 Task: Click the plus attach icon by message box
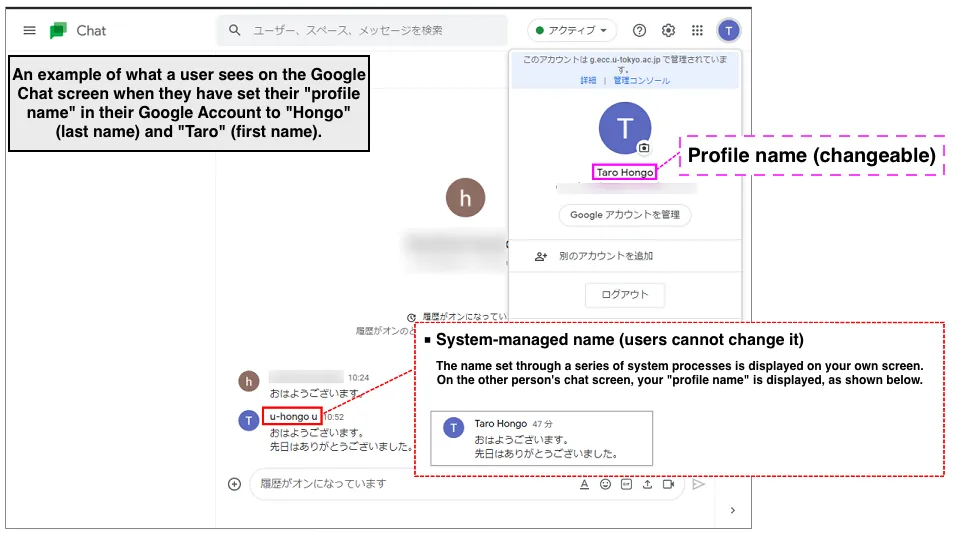(234, 484)
